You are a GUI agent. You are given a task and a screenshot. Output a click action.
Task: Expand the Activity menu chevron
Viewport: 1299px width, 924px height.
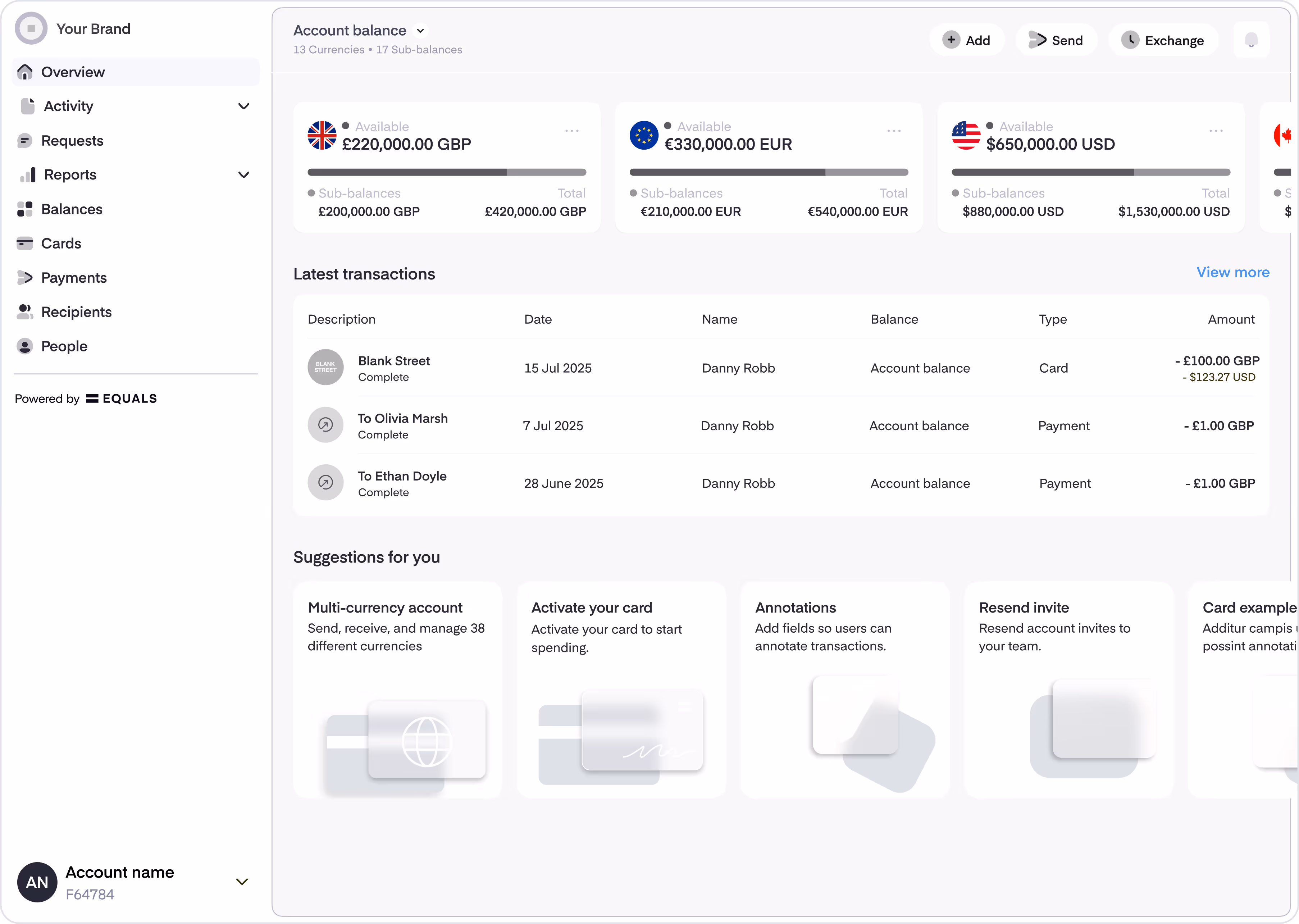[x=243, y=106]
